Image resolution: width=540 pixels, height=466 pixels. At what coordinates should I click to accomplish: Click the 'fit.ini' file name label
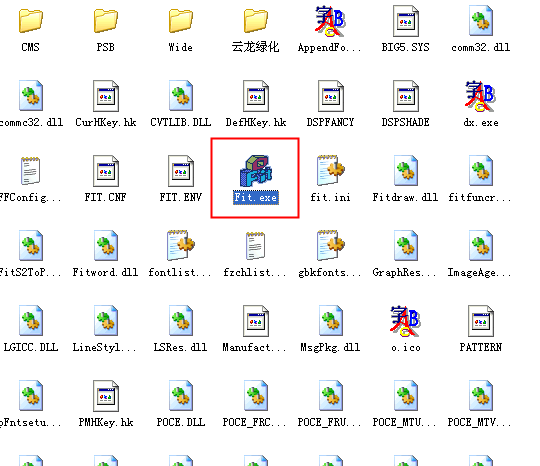tap(331, 197)
